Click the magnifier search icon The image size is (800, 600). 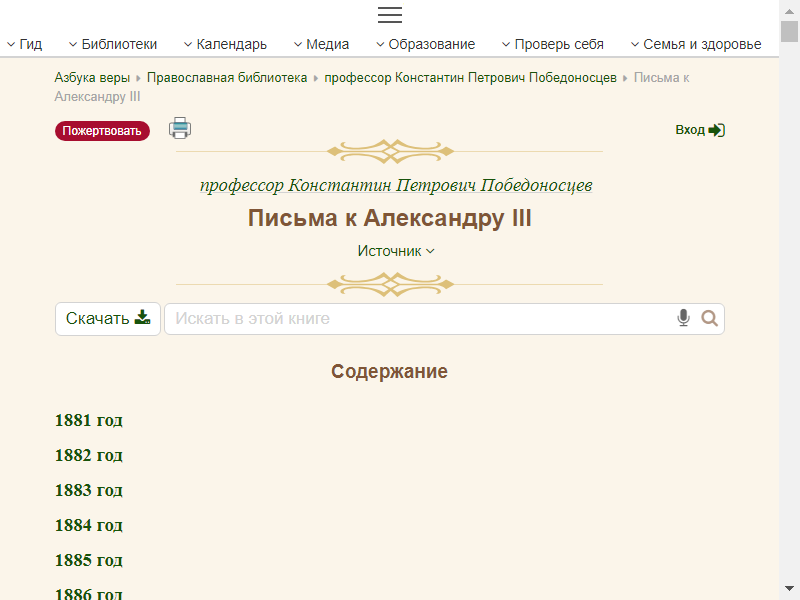coord(710,319)
